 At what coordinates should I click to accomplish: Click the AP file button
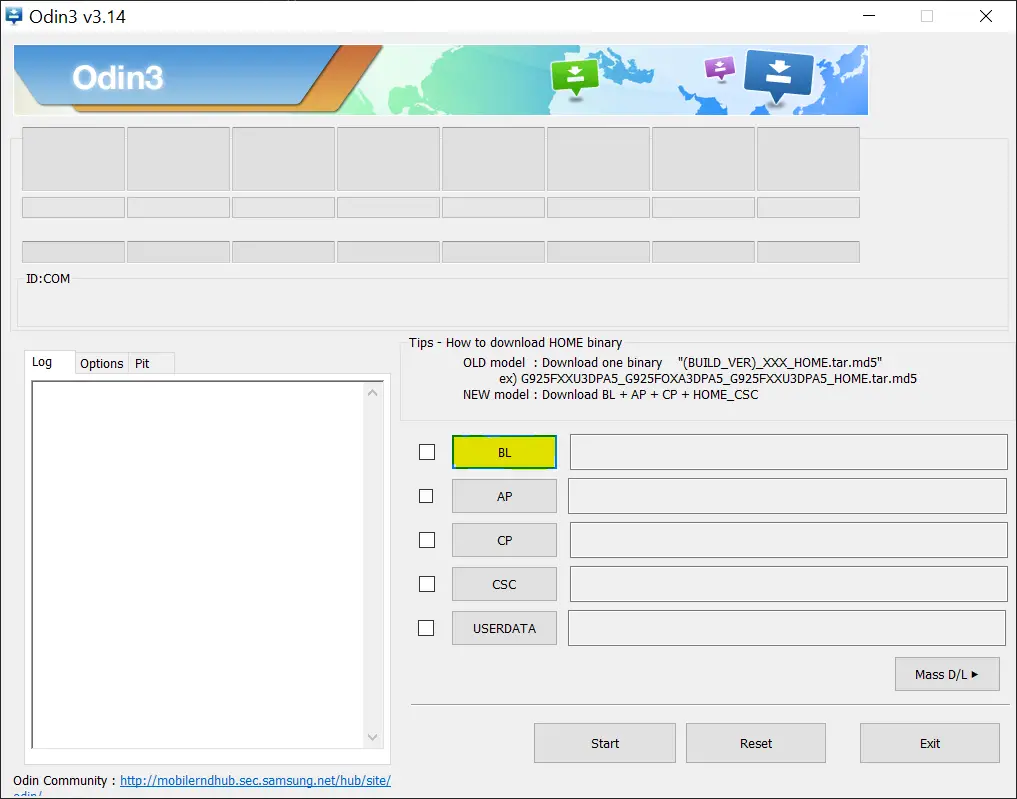(x=504, y=496)
